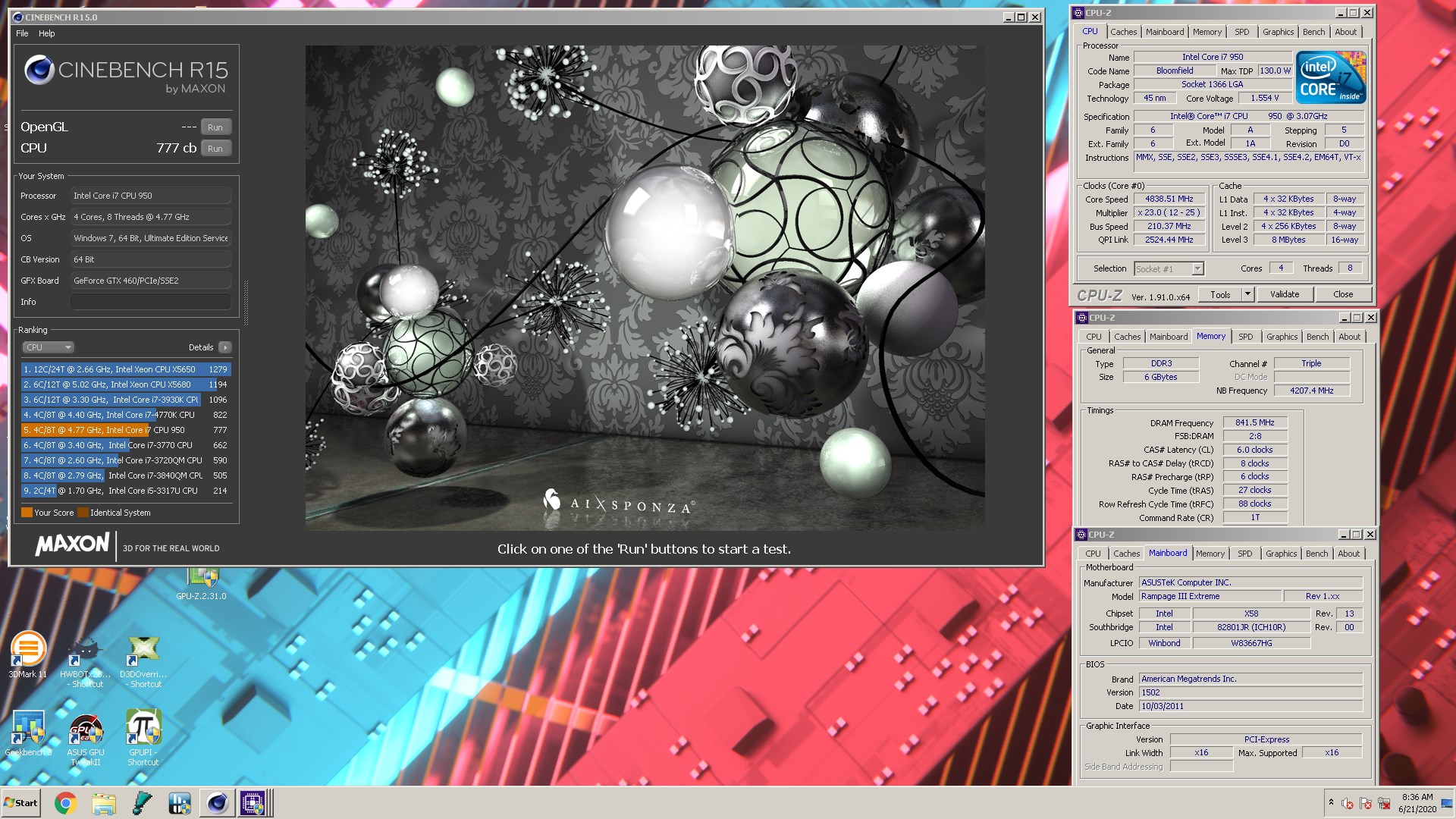Click the MAXON logo

(72, 544)
